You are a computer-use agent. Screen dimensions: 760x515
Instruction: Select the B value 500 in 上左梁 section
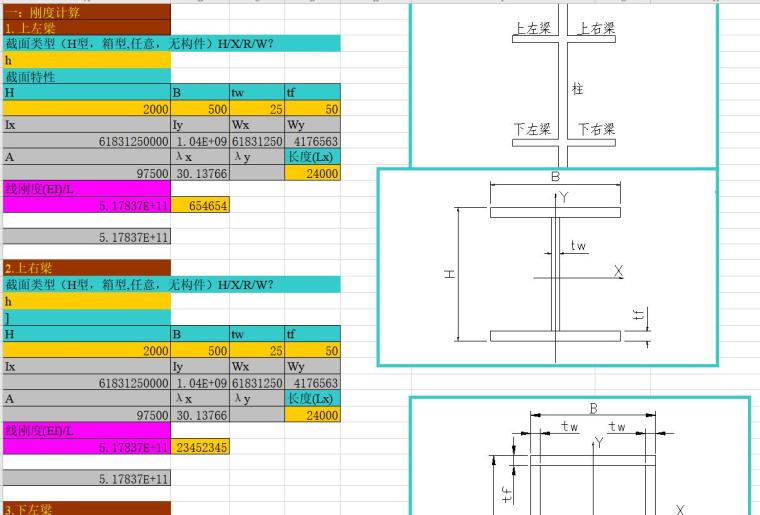pyautogui.click(x=201, y=109)
